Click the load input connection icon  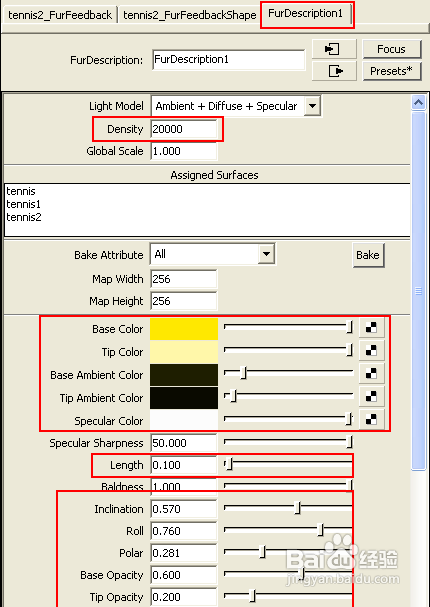point(334,49)
